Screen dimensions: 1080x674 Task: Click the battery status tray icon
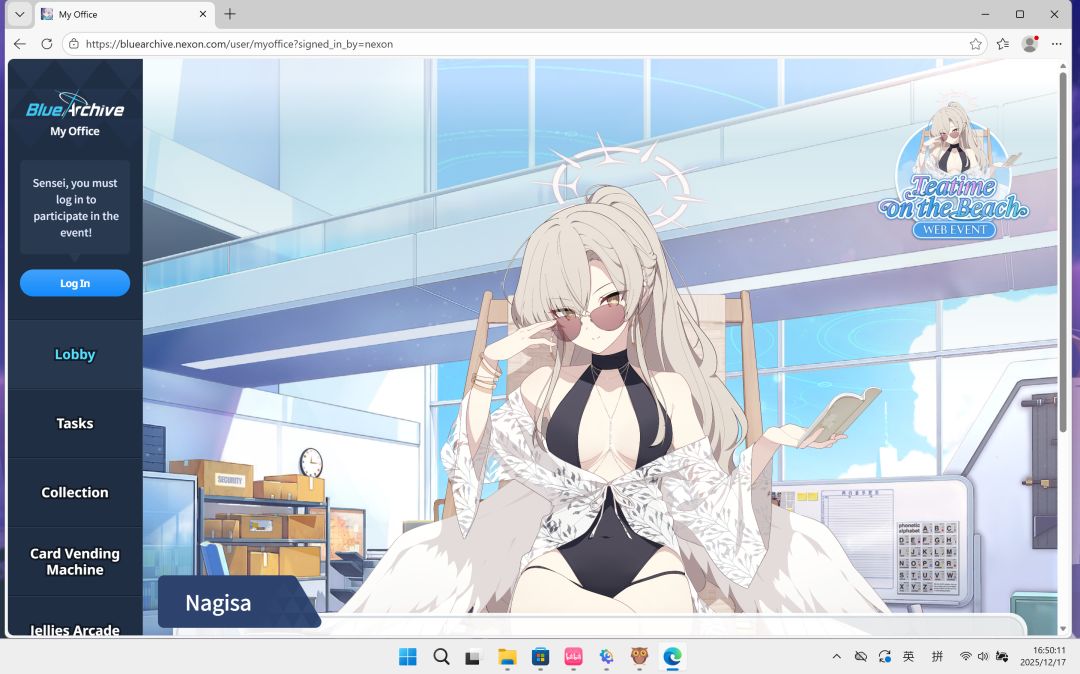[x=1002, y=657]
